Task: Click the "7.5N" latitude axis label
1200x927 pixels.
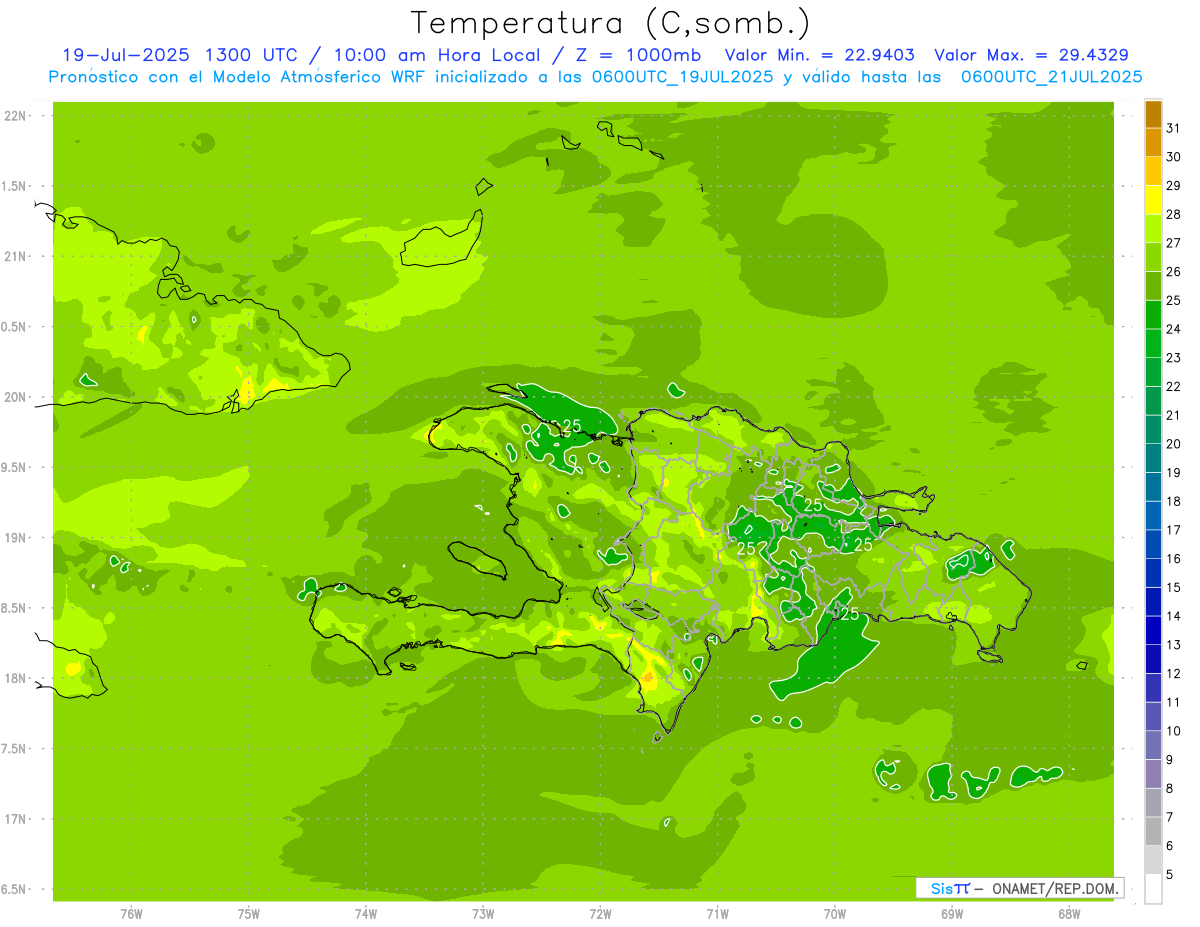Action: (14, 749)
